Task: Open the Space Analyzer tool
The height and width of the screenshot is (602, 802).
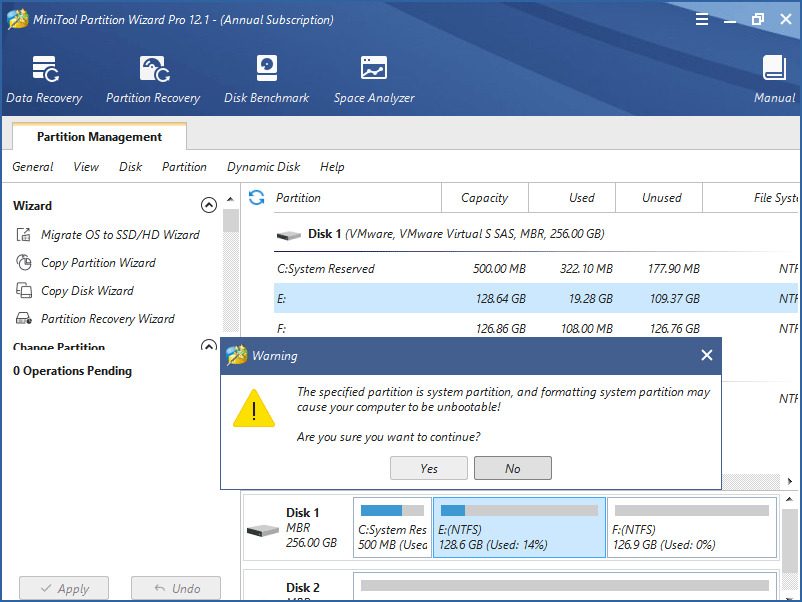Action: point(374,79)
